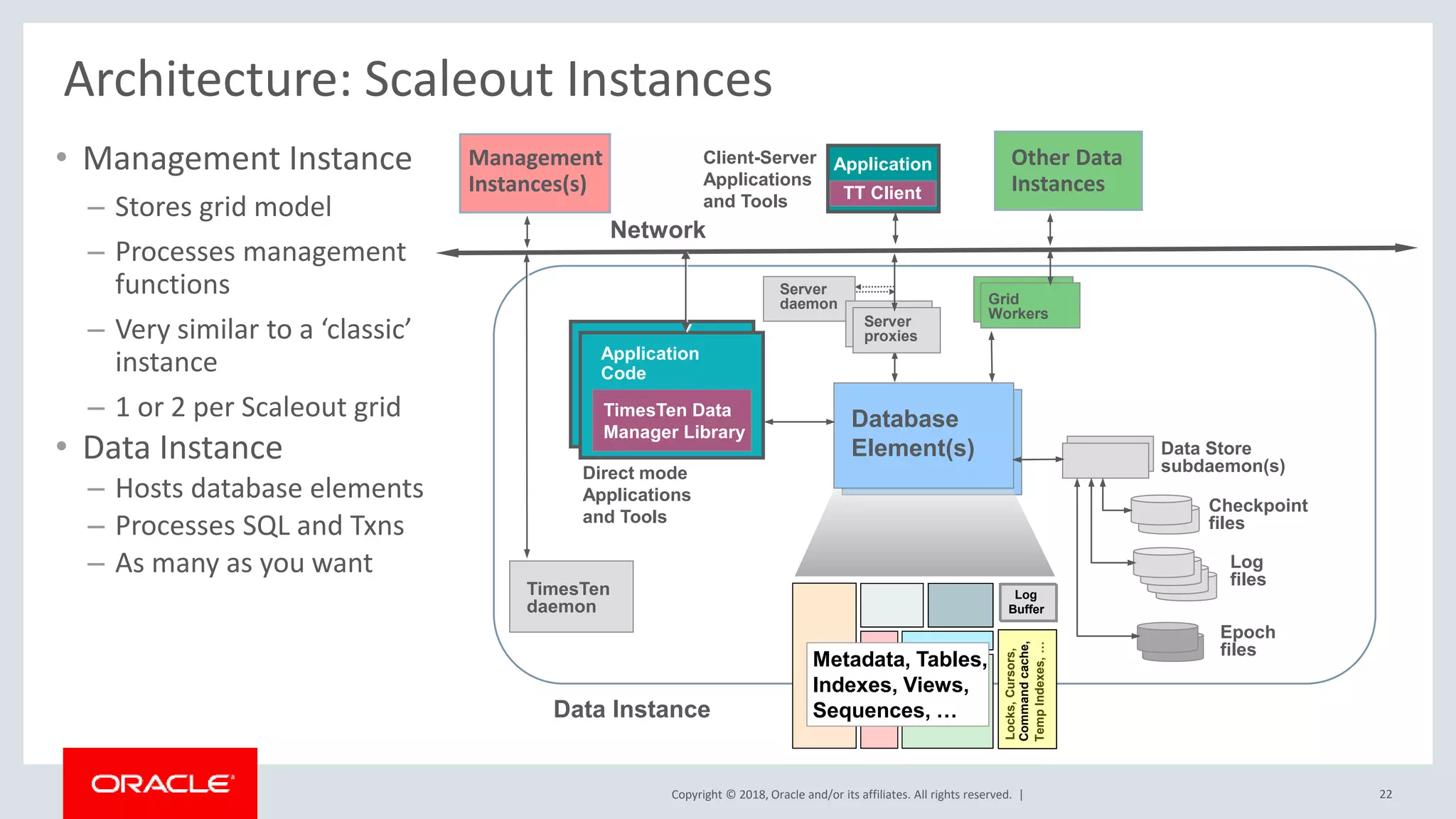Select the TimesTen daemon gray box
The width and height of the screenshot is (1456, 819).
point(571,597)
